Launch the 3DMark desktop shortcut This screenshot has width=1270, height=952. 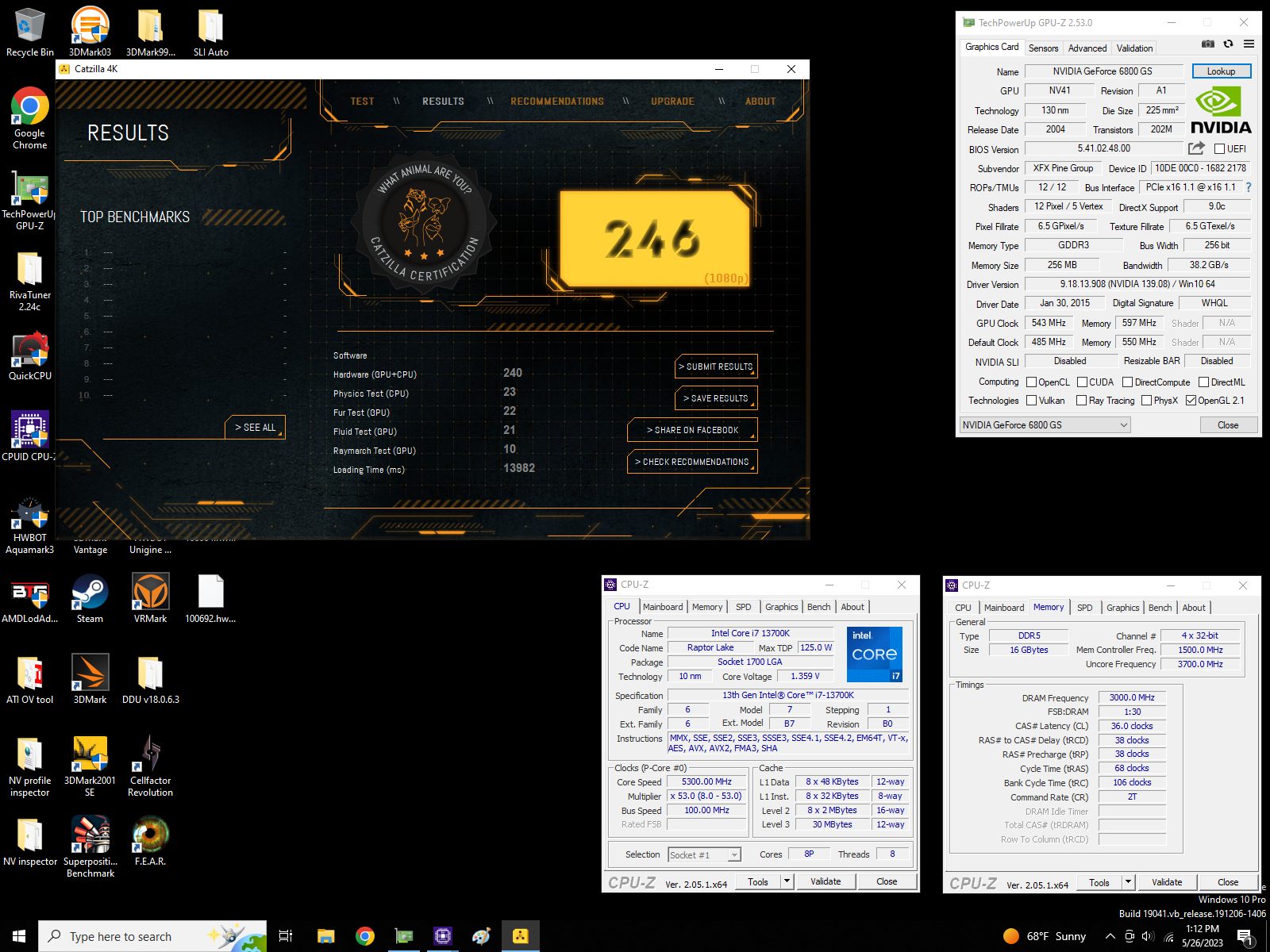tap(90, 679)
